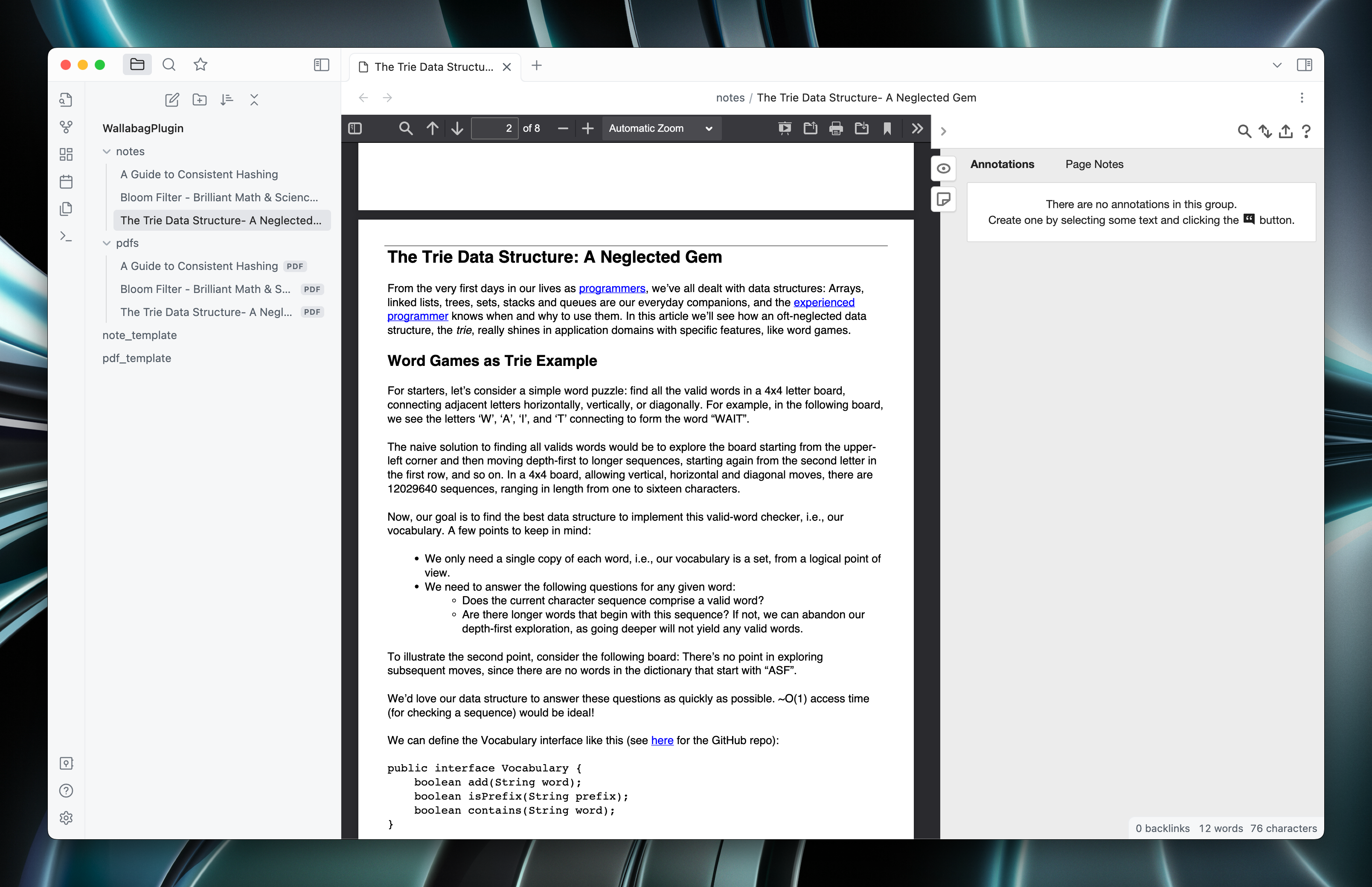Go to the next PDF page
The height and width of the screenshot is (887, 1372).
(457, 128)
